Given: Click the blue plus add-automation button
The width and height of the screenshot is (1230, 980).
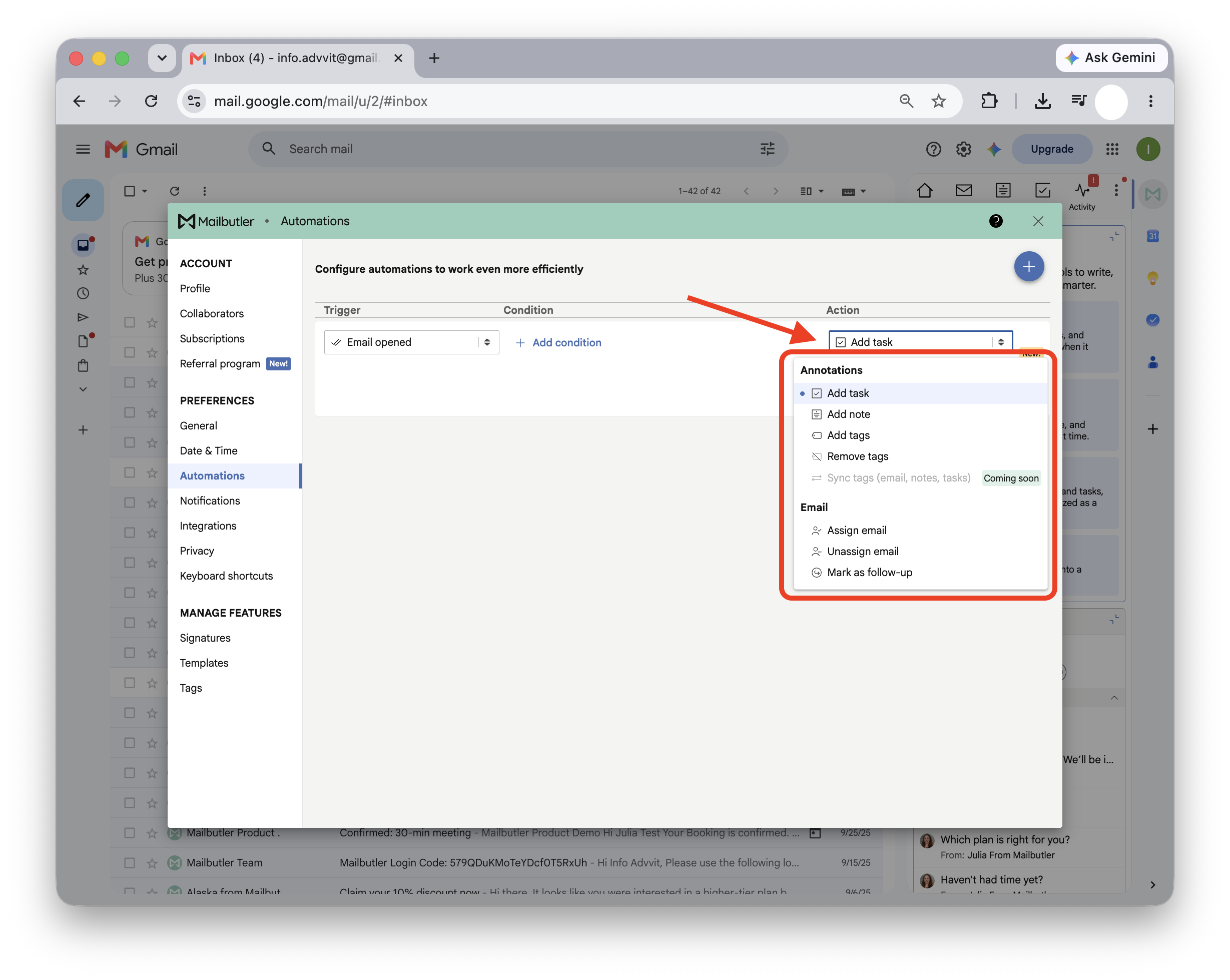Looking at the screenshot, I should coord(1028,267).
